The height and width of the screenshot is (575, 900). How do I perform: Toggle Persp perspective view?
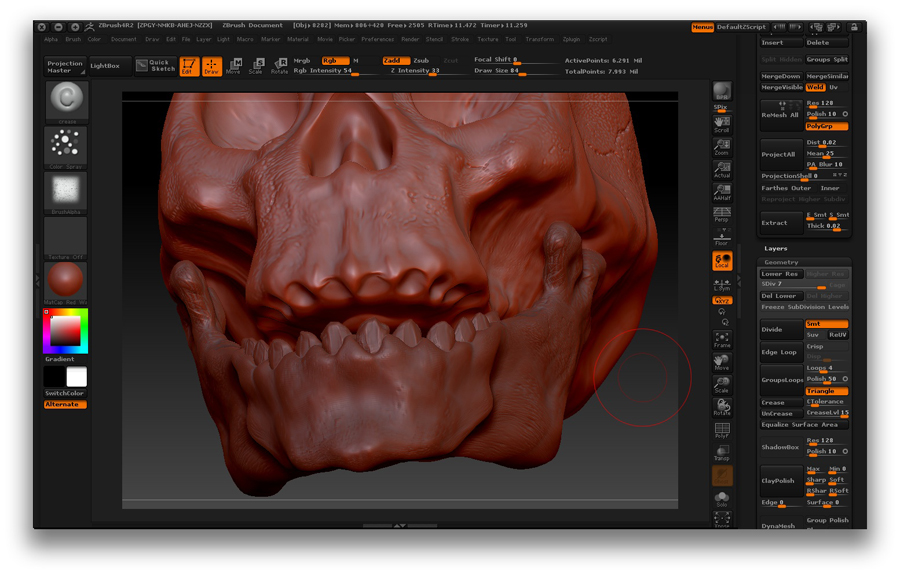point(721,215)
